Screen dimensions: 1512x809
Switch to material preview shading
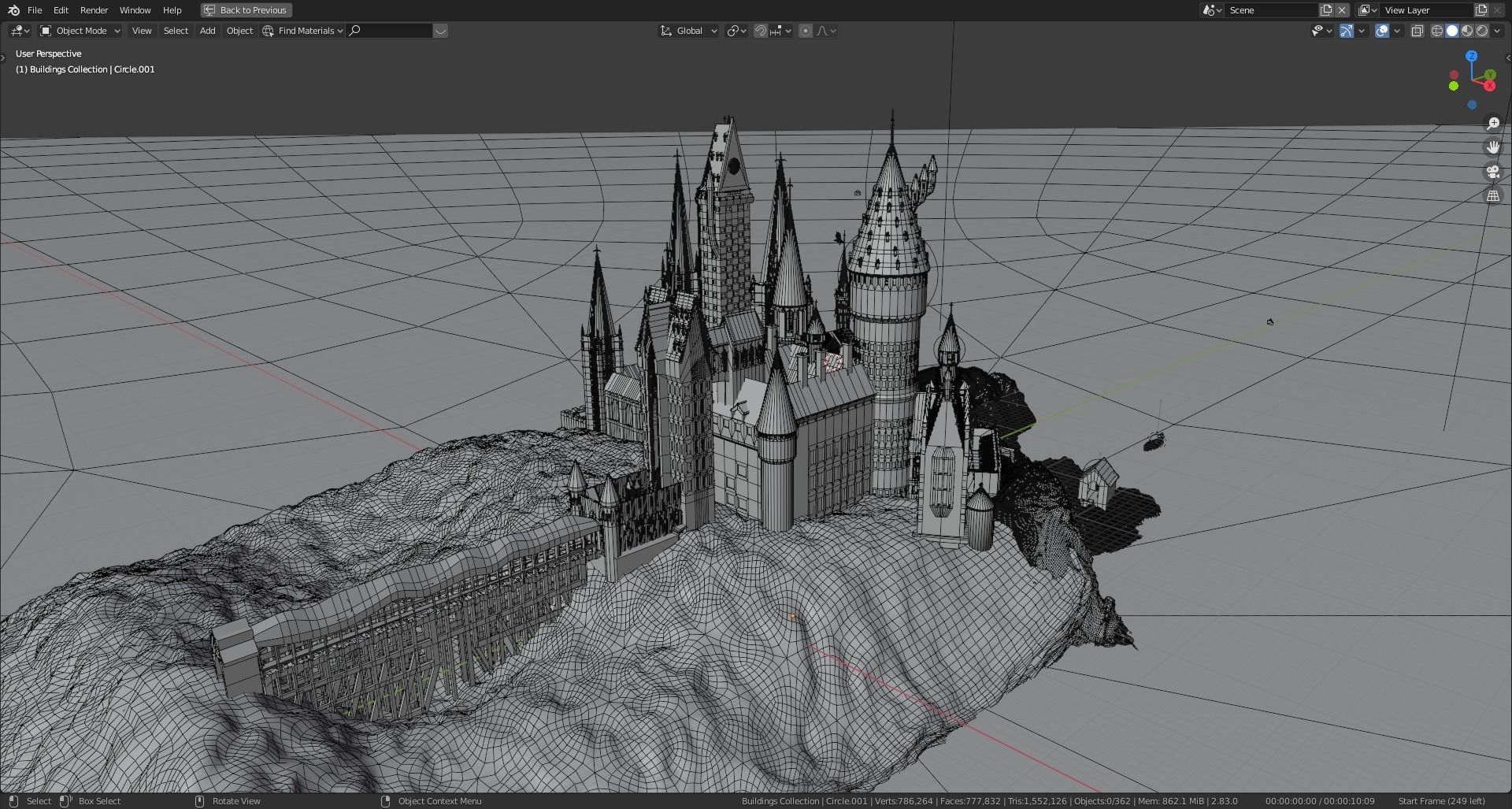pyautogui.click(x=1467, y=31)
